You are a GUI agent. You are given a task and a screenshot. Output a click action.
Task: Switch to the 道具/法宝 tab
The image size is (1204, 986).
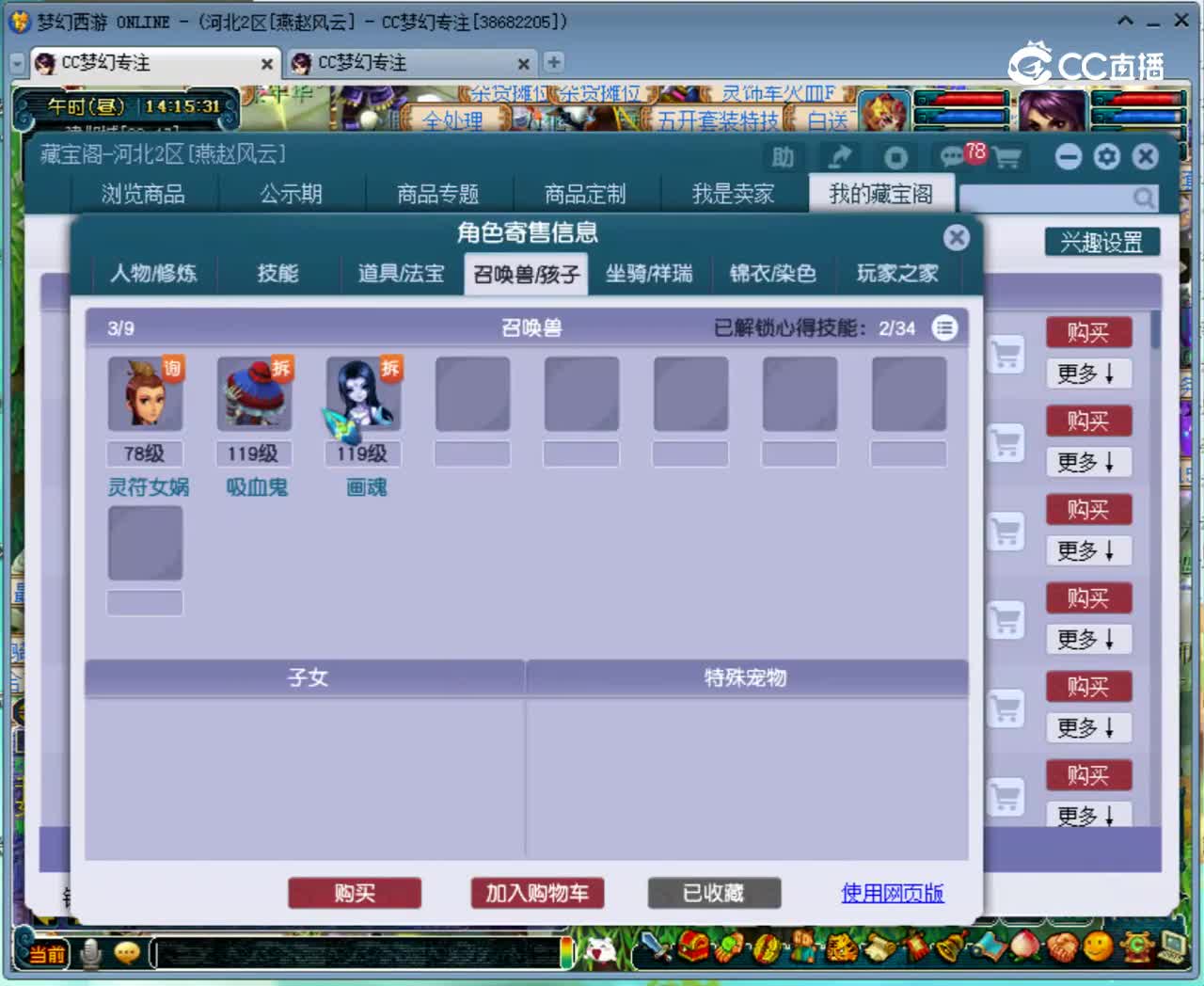401,273
